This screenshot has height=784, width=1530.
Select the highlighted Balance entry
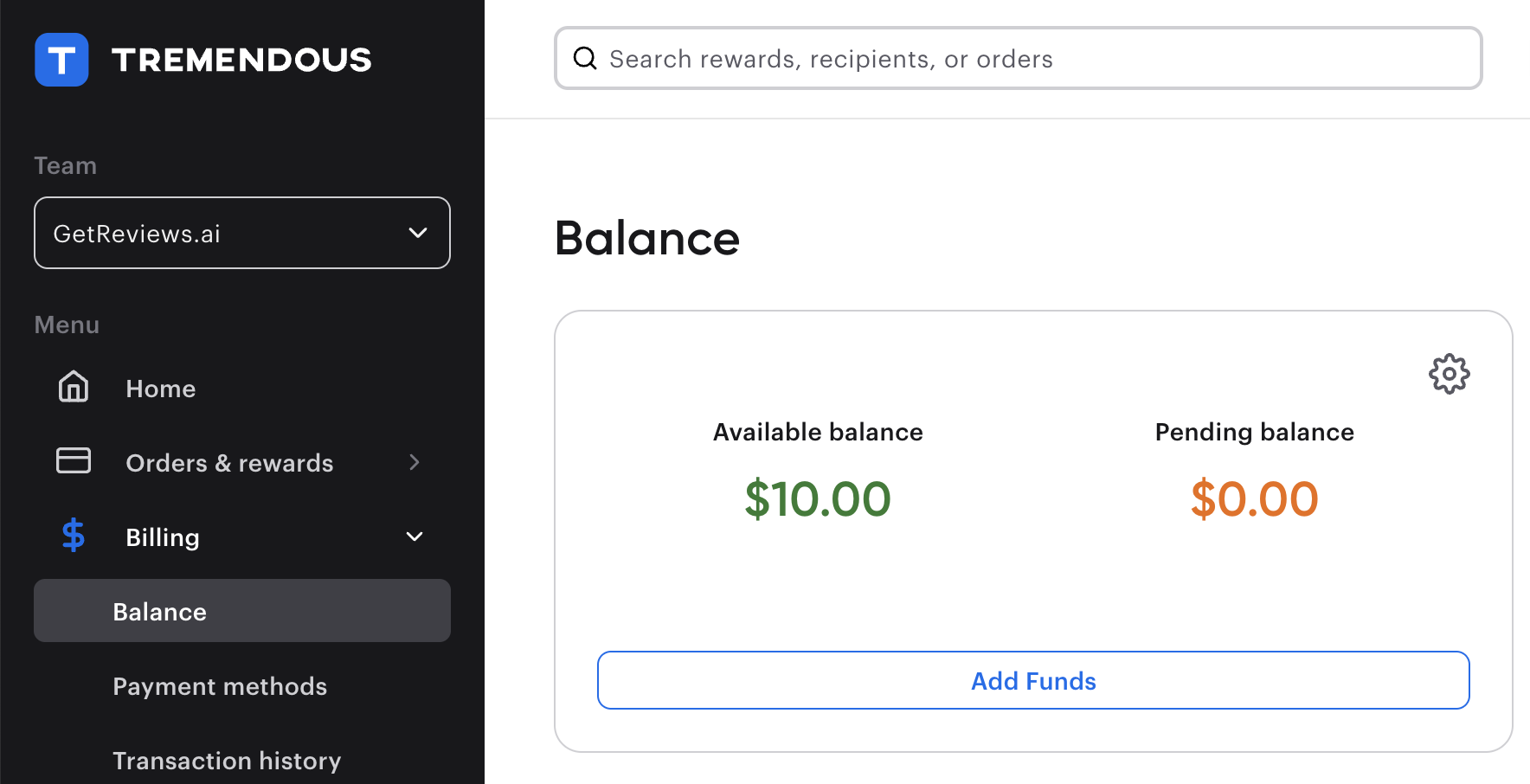[159, 611]
